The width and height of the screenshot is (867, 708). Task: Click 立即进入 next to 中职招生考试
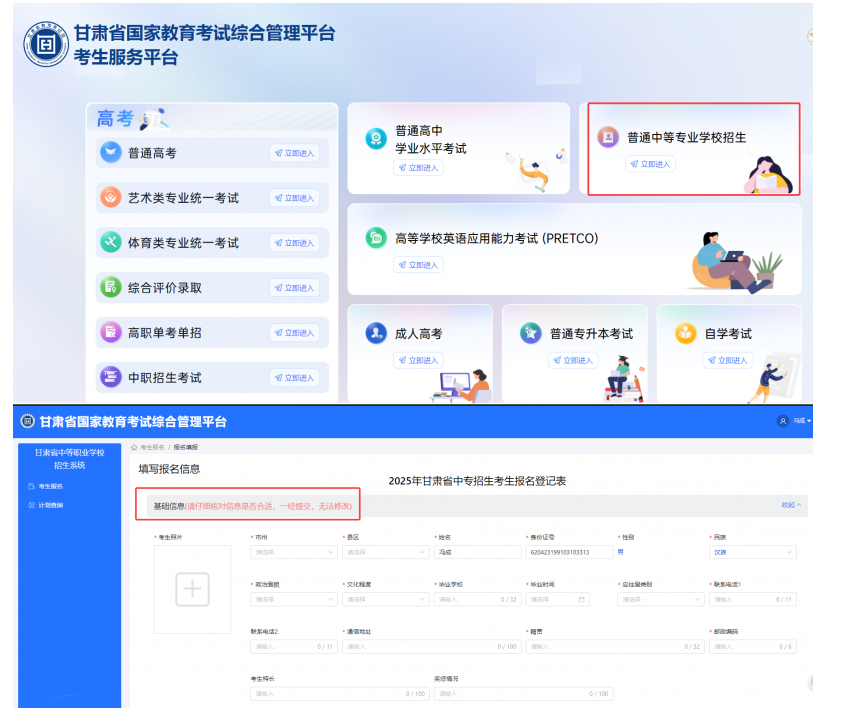[x=294, y=378]
